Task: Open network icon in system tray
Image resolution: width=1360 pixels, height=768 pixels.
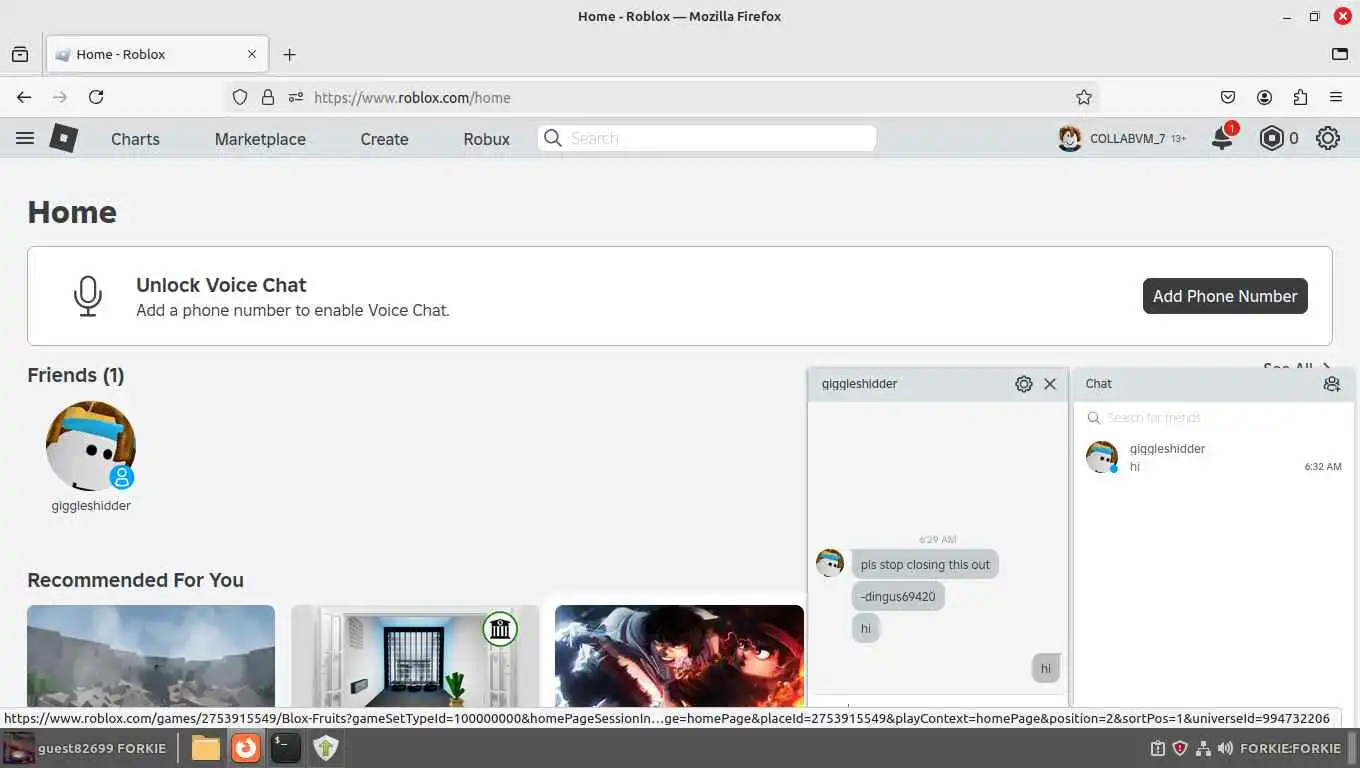Action: (x=1203, y=748)
